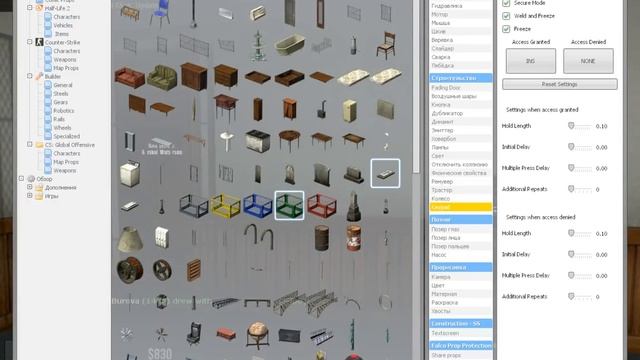Spawn the grey cage crate prop

193,206
